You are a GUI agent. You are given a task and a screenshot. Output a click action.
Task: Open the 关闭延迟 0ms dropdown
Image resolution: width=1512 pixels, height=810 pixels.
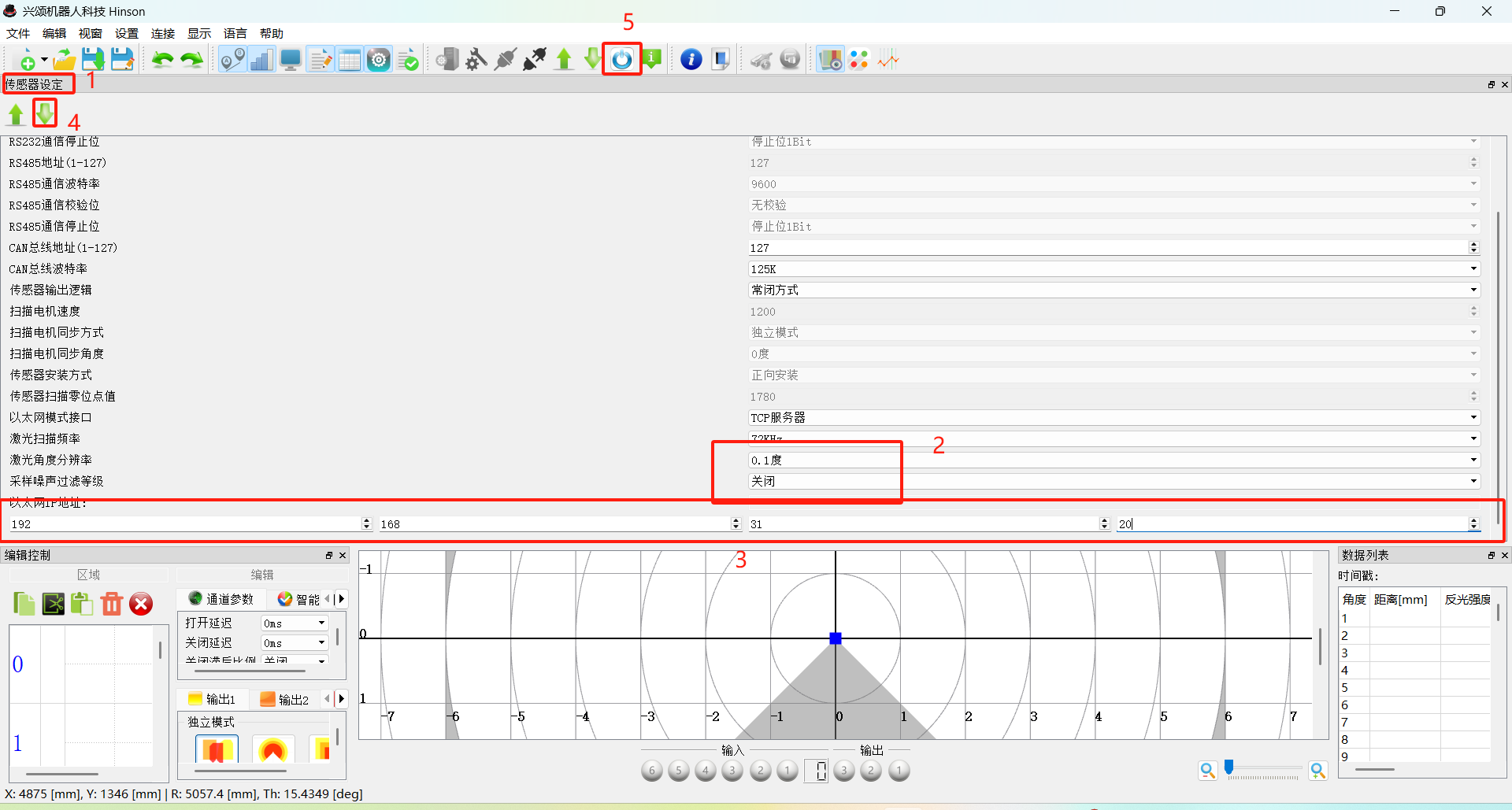click(295, 643)
